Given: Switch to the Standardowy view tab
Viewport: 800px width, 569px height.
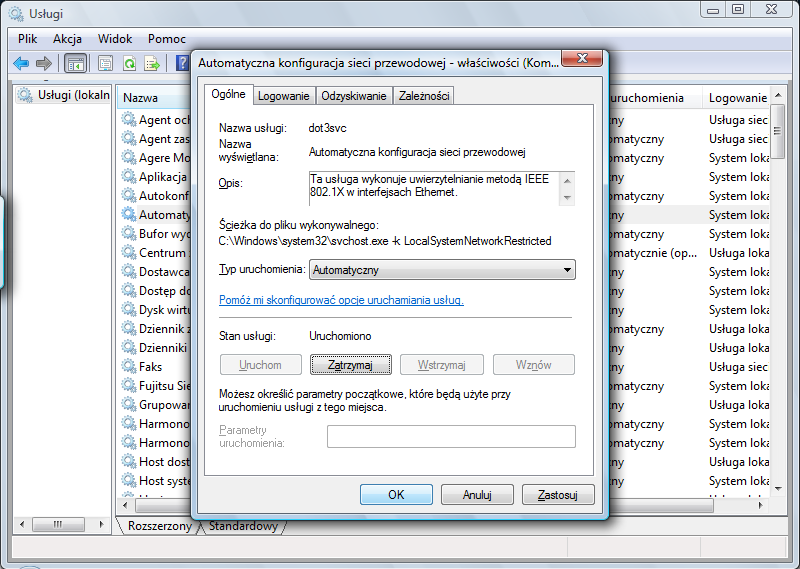Looking at the screenshot, I should 243,526.
